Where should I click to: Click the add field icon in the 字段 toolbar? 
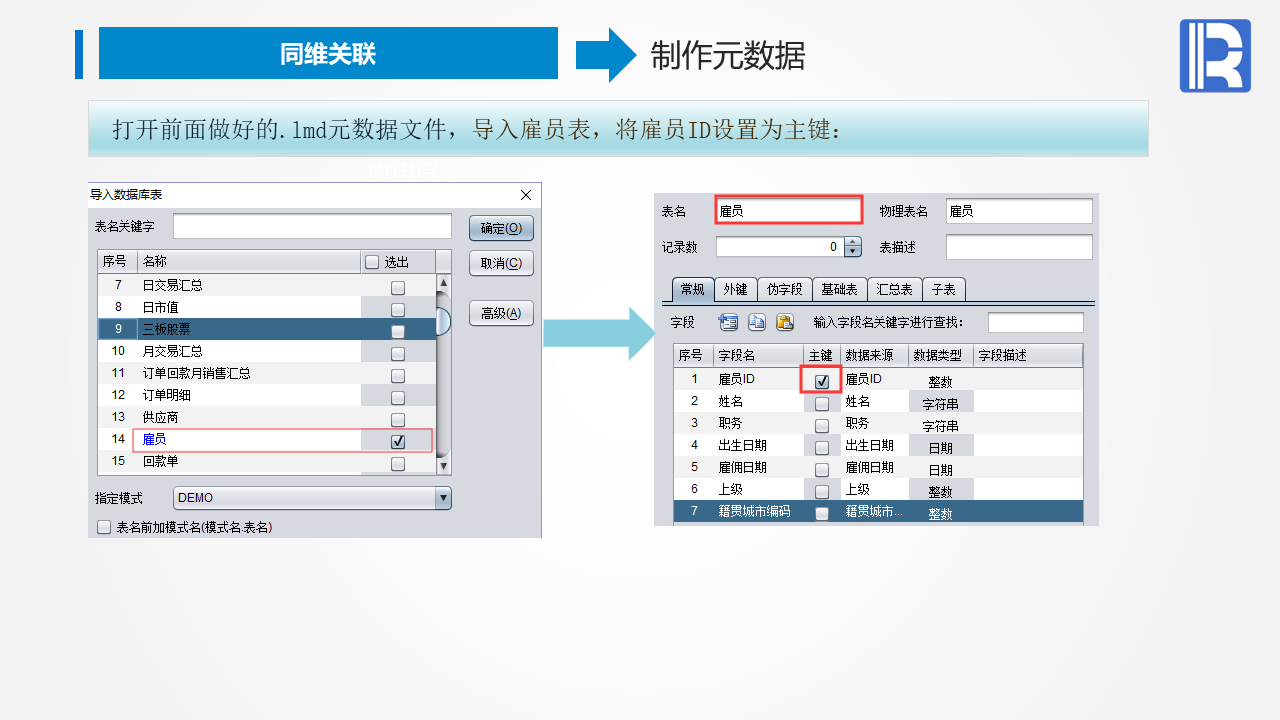point(728,322)
